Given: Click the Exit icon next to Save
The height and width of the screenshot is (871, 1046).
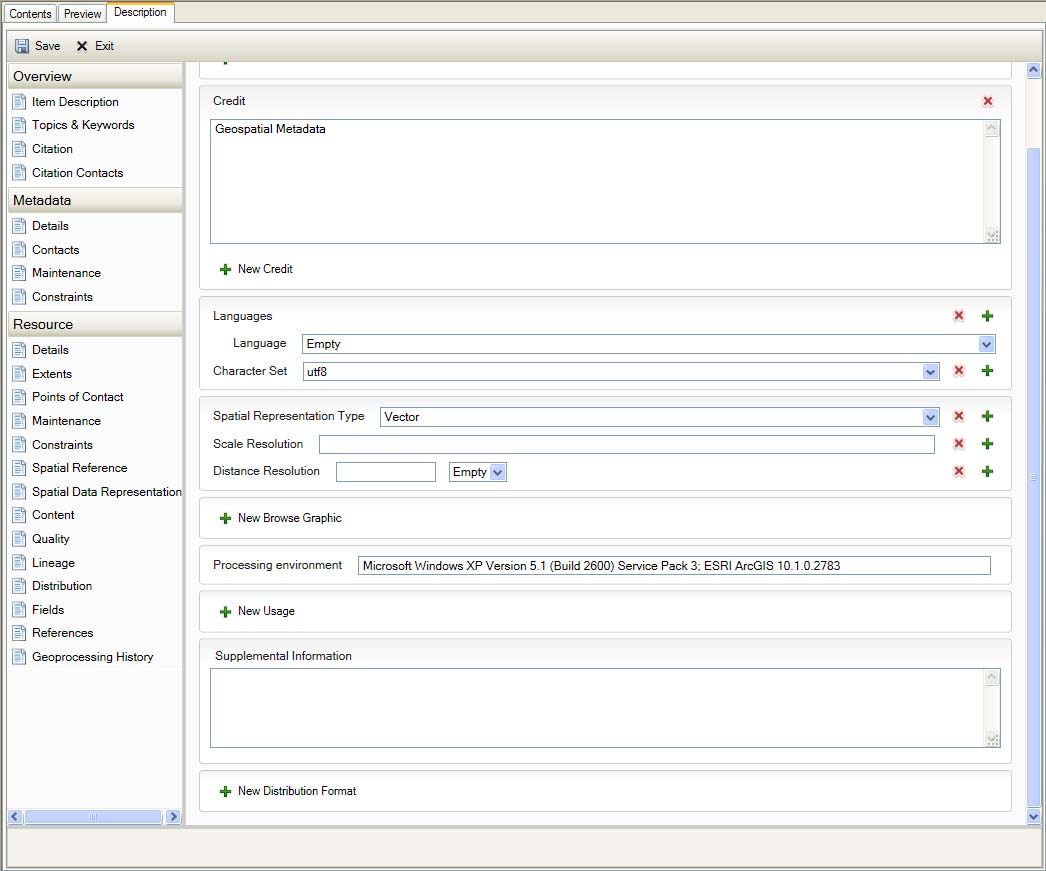Looking at the screenshot, I should pos(95,45).
